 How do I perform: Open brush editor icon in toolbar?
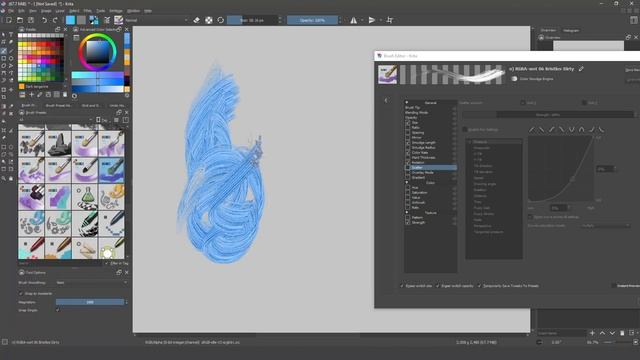107,20
